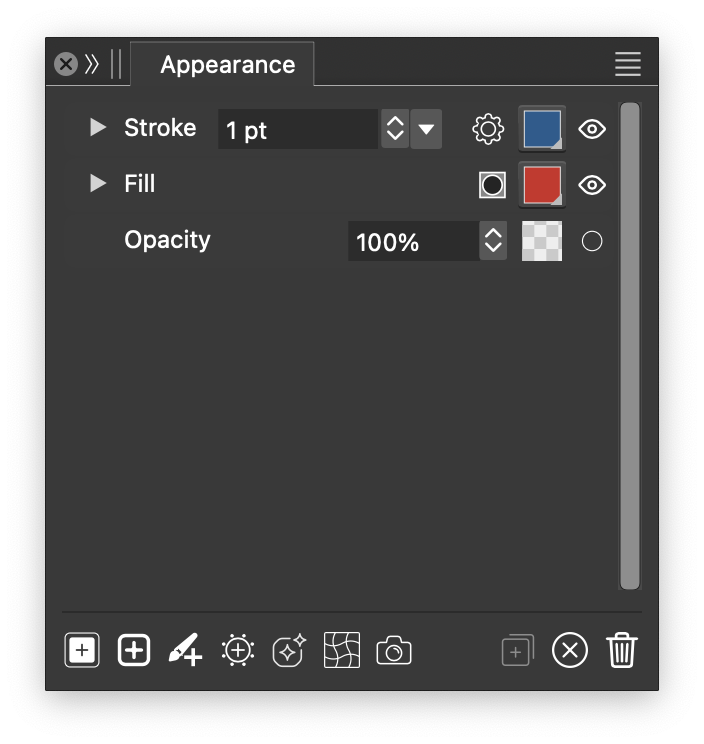Click the trash can delete icon
The image size is (704, 744).
click(x=621, y=651)
